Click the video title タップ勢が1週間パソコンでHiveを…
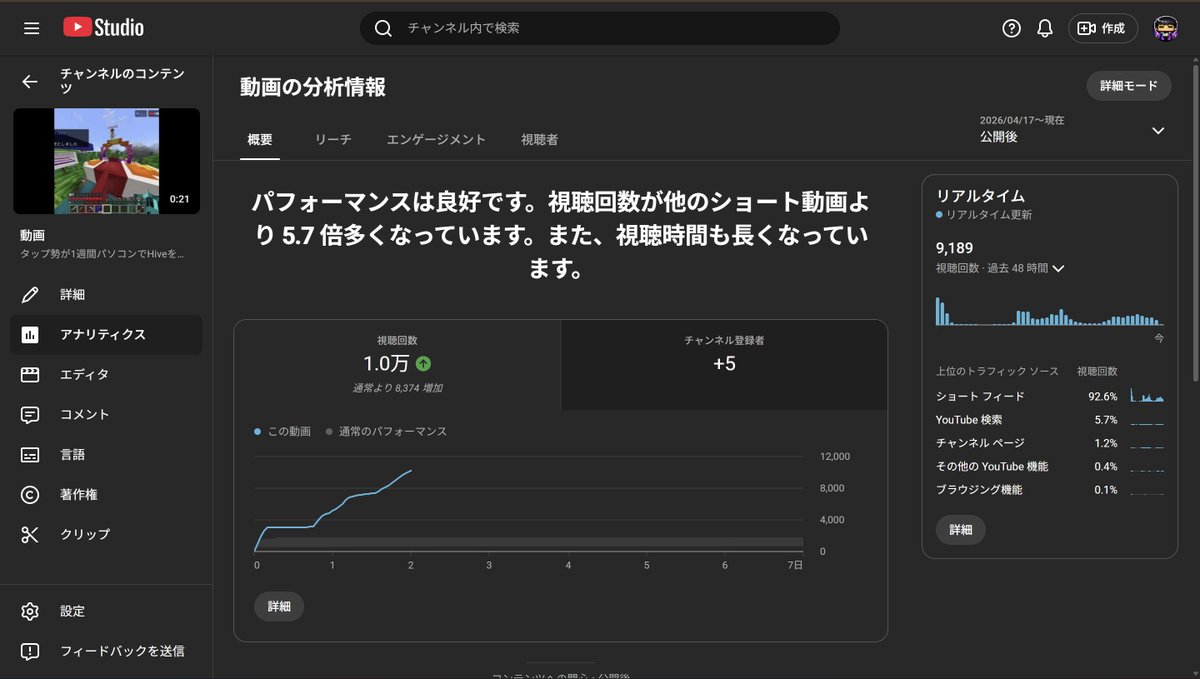This screenshot has width=1200, height=679. coord(103,254)
